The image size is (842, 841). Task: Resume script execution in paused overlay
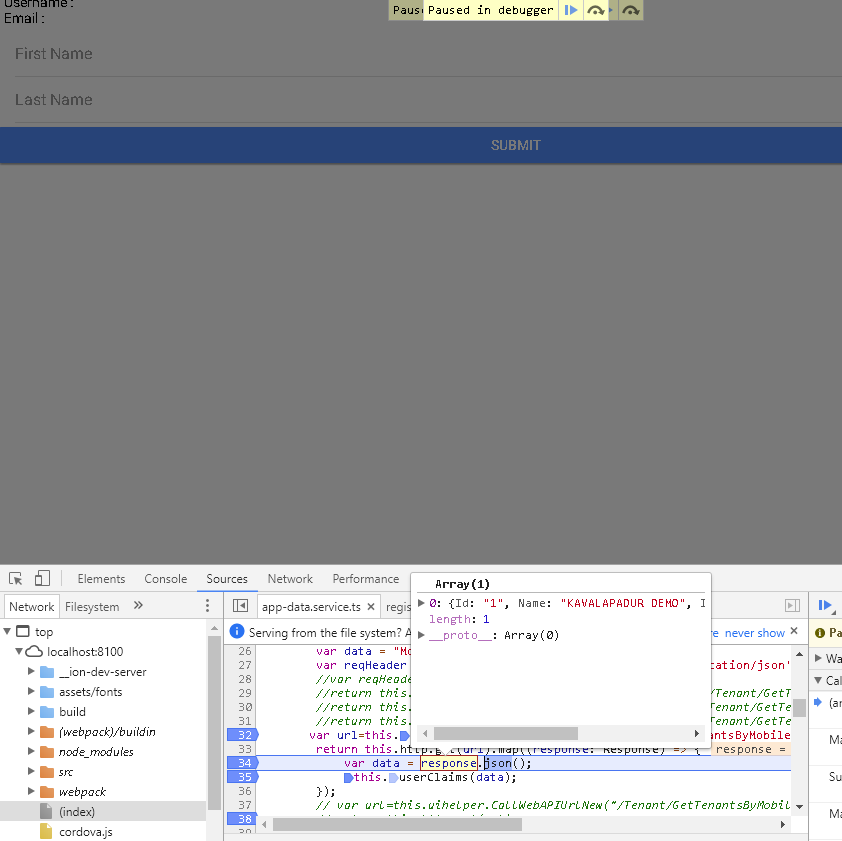point(571,10)
